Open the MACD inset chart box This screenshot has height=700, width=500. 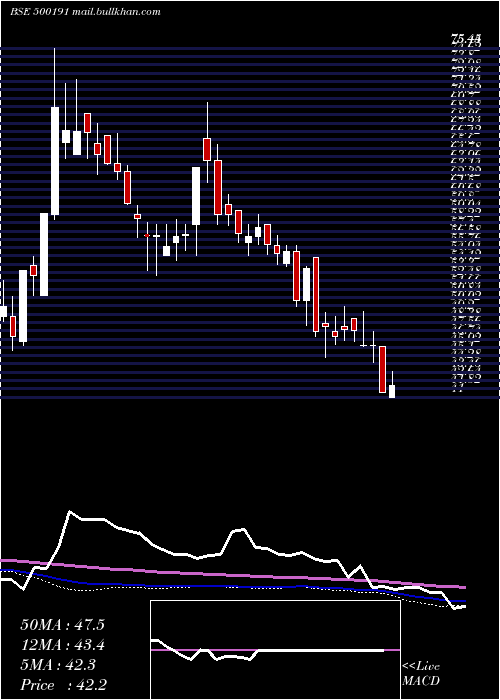tap(275, 650)
